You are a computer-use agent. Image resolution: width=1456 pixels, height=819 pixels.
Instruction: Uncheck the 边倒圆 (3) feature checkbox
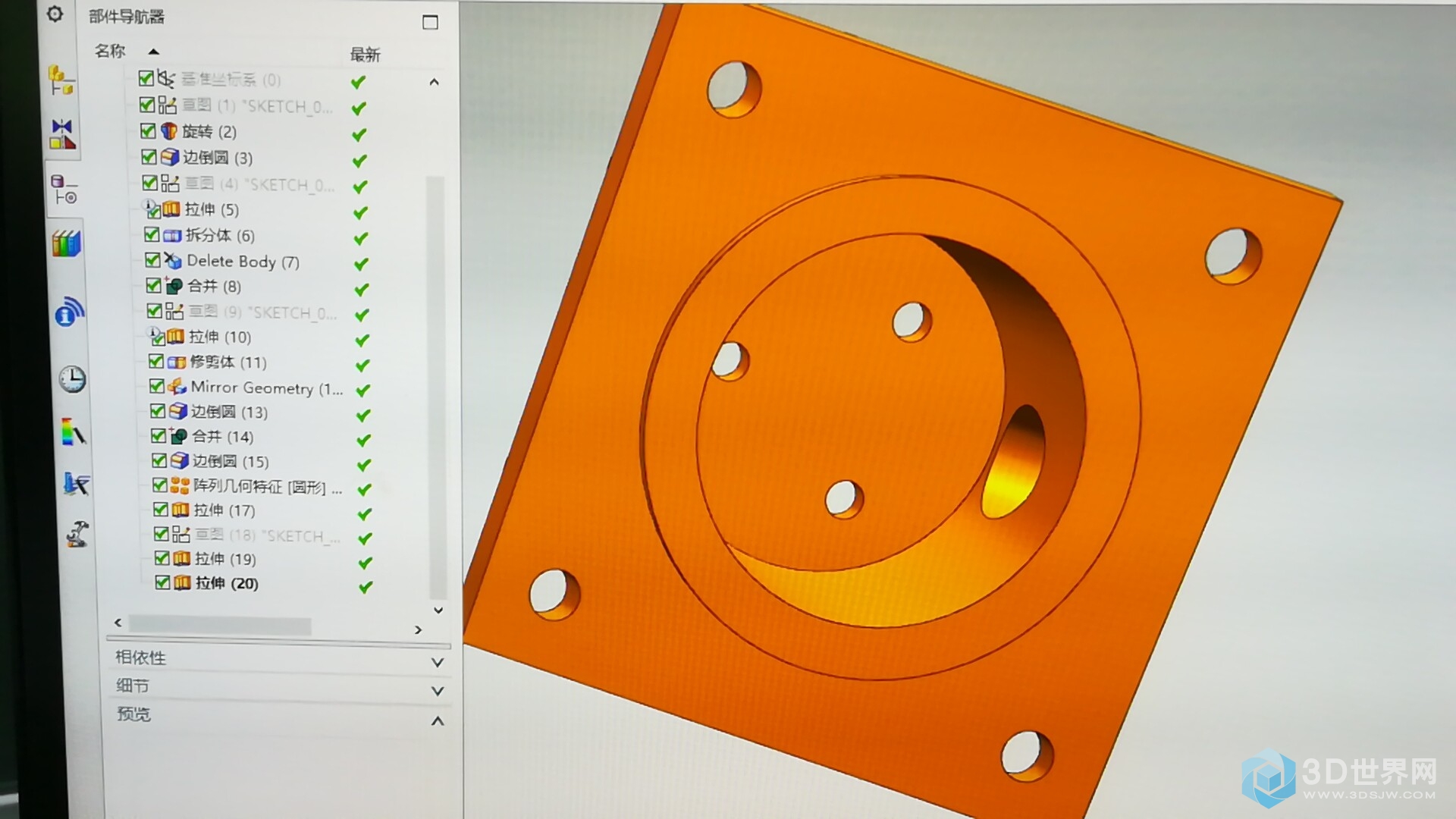point(149,157)
